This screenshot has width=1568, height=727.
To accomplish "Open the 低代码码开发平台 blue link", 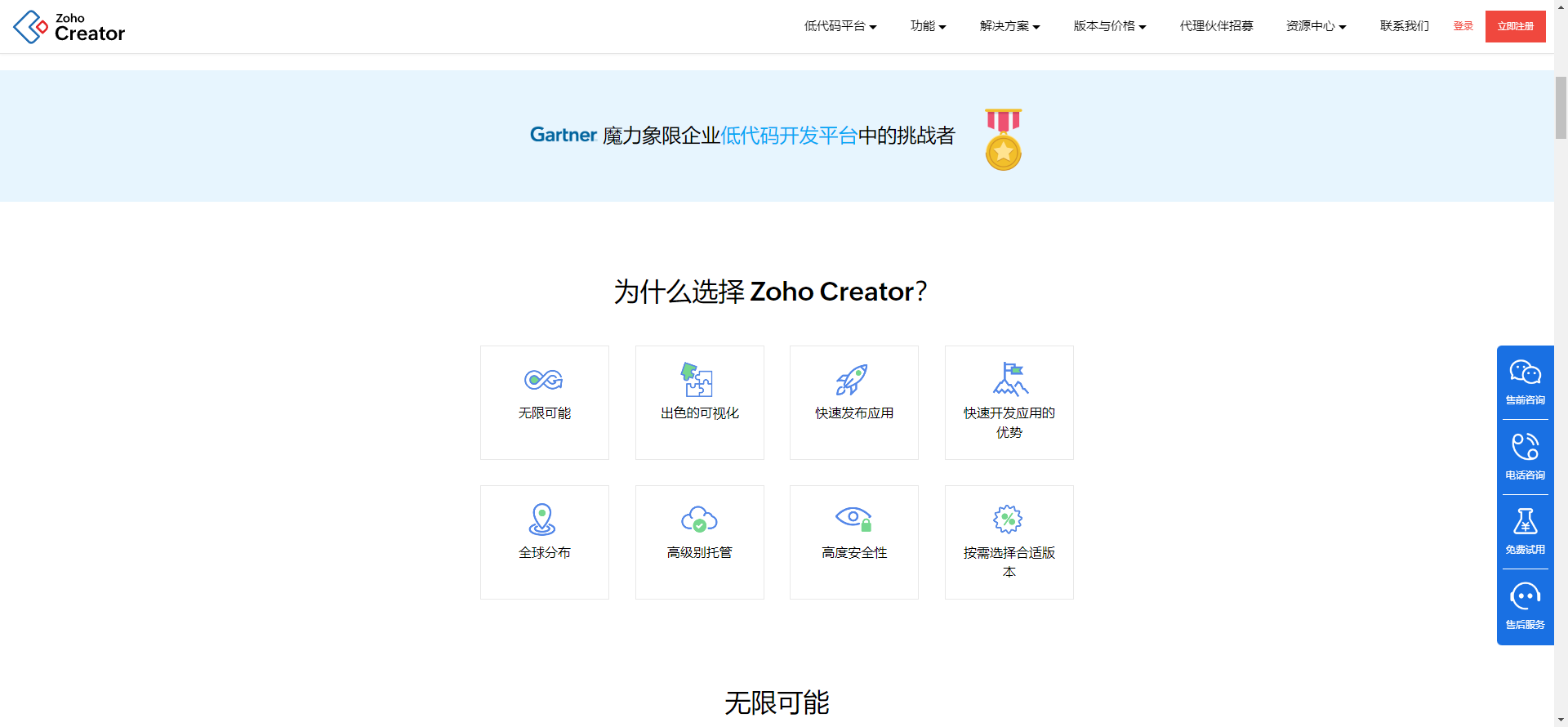I will click(789, 136).
